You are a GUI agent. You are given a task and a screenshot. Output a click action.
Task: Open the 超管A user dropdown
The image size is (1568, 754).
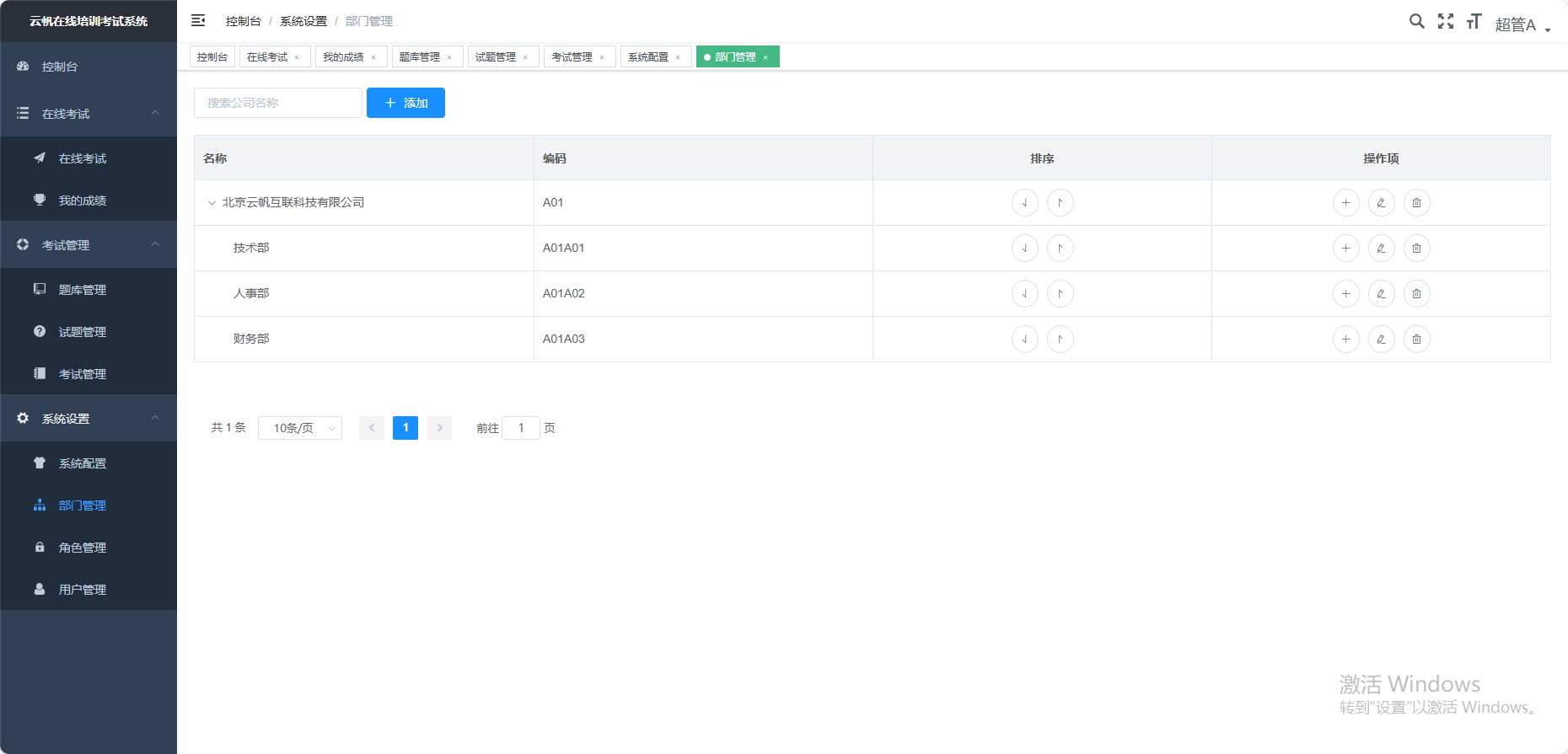[1522, 24]
